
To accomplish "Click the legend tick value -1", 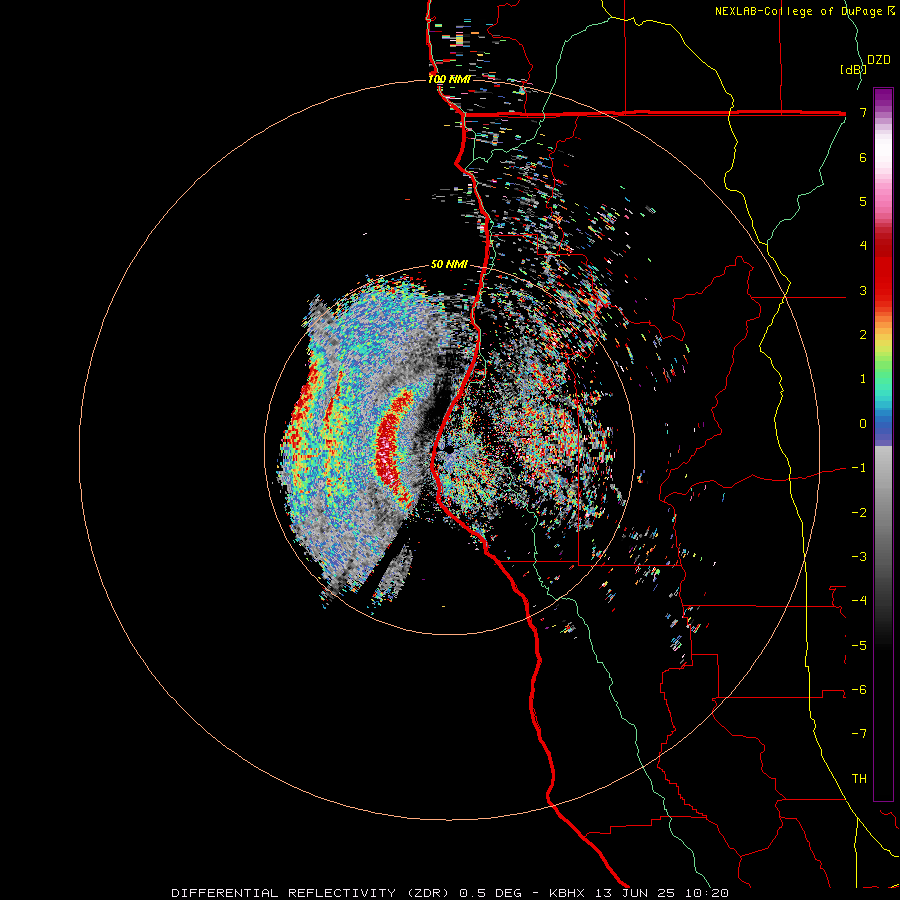I will pos(859,468).
